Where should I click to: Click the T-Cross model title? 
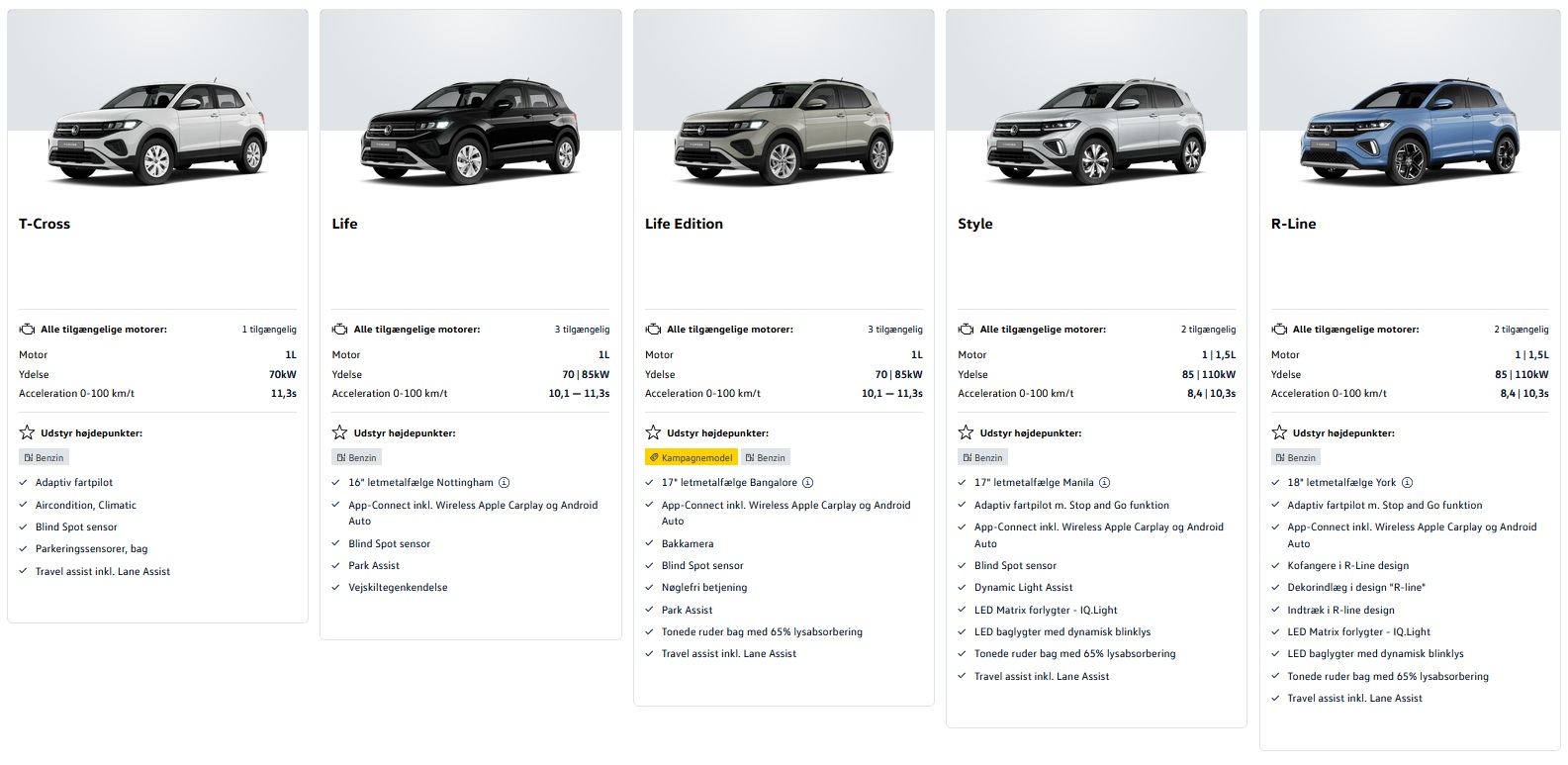pyautogui.click(x=45, y=224)
